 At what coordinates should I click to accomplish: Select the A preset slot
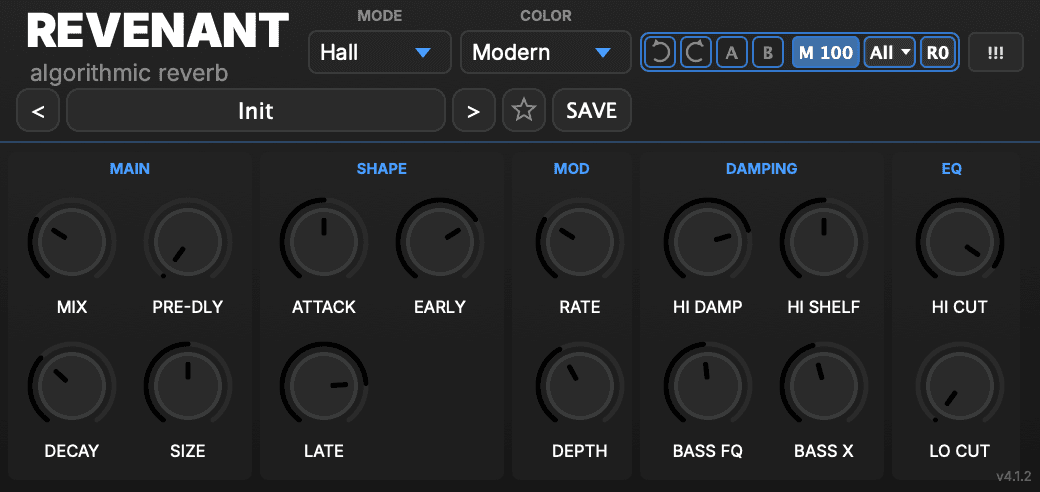(x=732, y=52)
